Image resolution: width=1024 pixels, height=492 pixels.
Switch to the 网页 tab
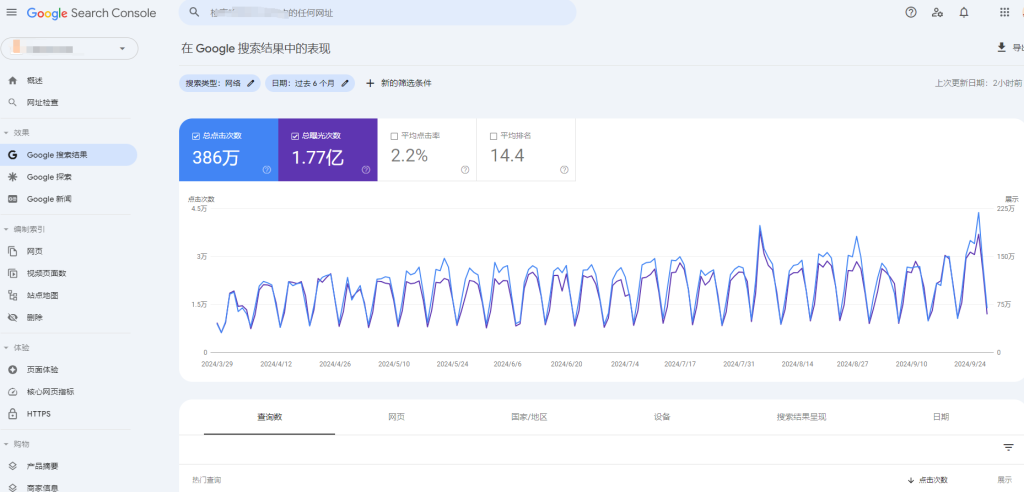(x=397, y=417)
